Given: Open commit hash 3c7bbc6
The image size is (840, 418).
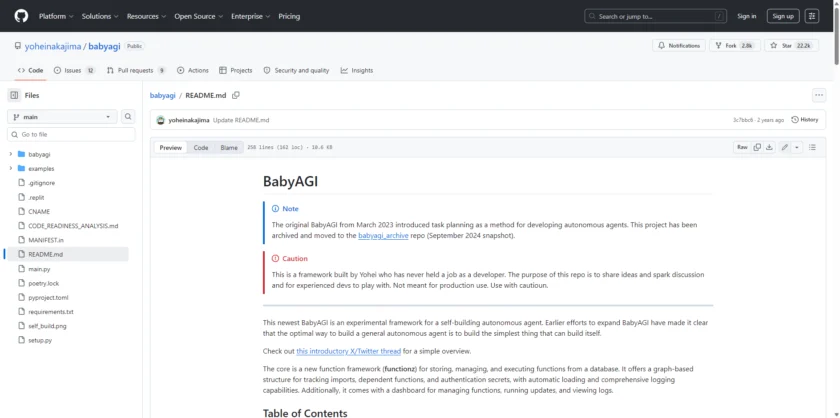Looking at the screenshot, I should 743,120.
